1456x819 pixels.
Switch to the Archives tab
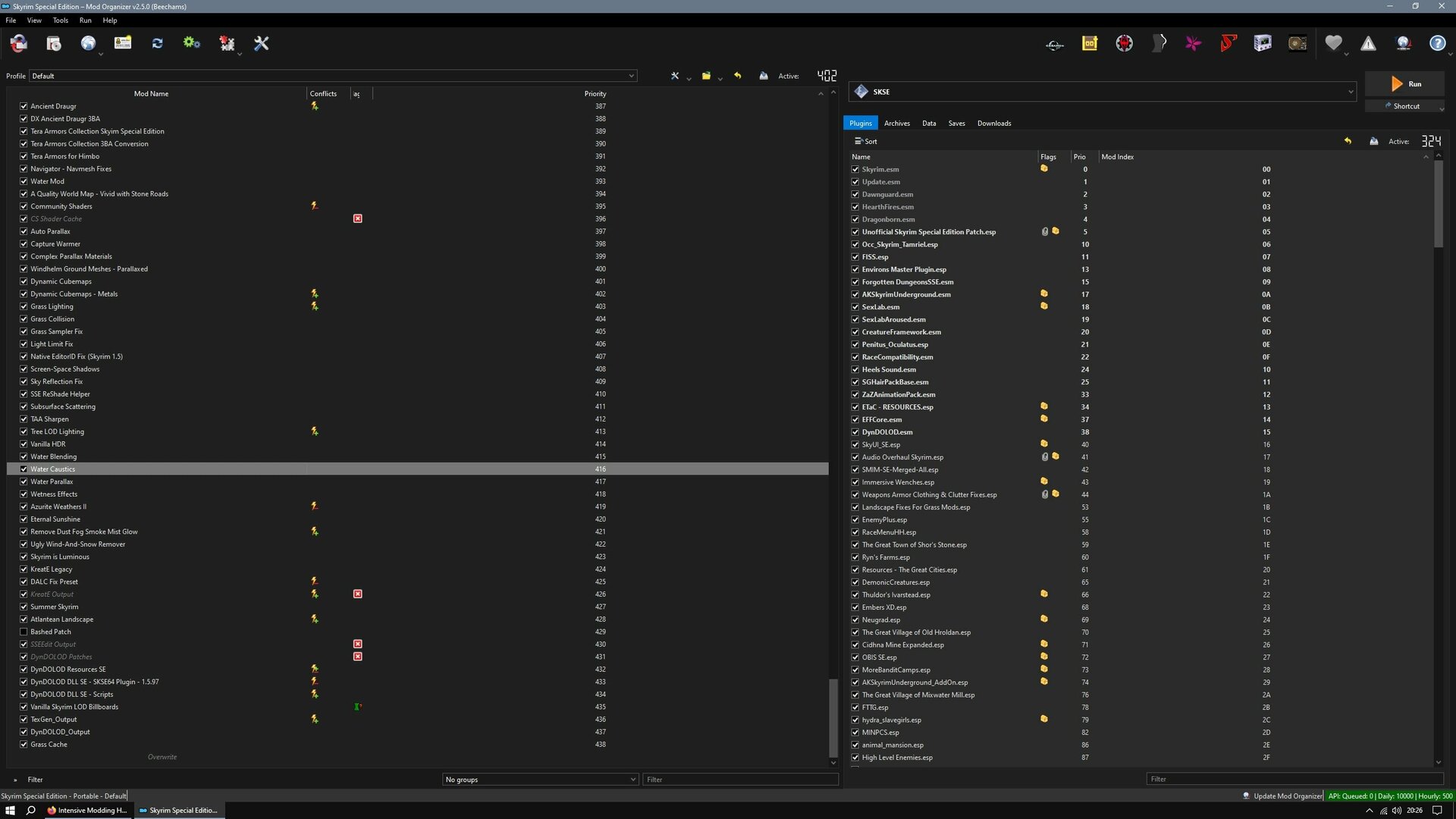coord(896,123)
